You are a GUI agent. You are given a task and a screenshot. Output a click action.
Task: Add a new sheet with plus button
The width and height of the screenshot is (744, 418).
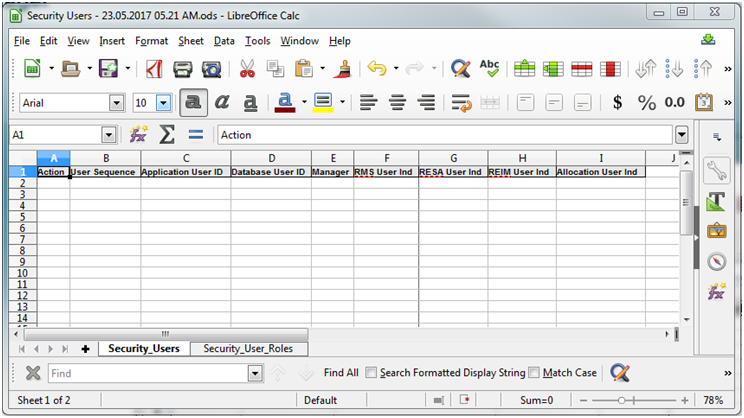(x=85, y=349)
